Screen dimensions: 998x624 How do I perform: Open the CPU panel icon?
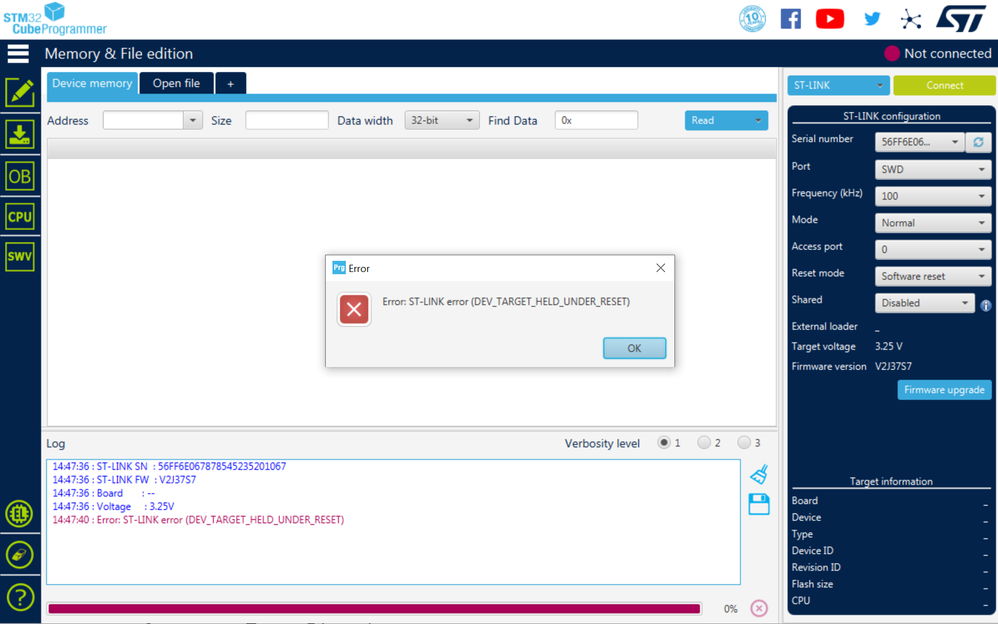click(20, 216)
